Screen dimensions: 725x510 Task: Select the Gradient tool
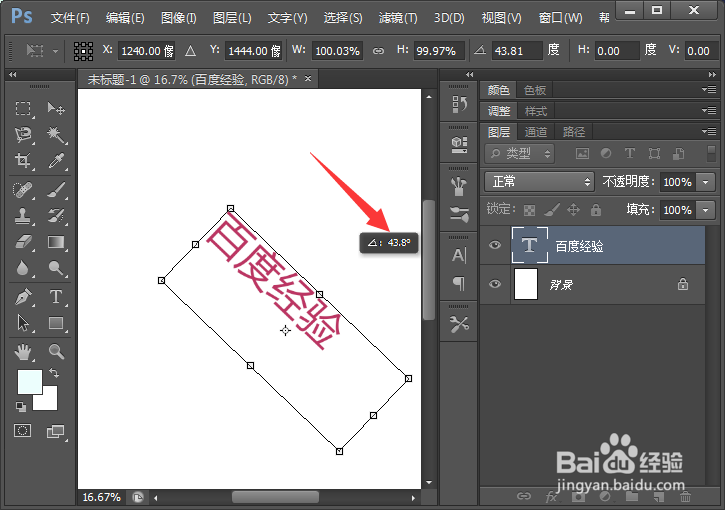(56, 242)
